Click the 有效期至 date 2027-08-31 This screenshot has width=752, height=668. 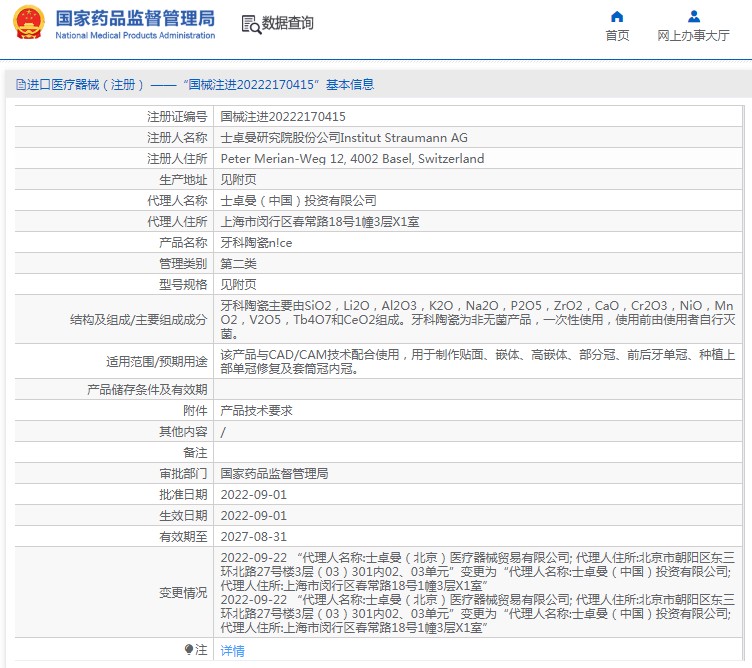coord(253,537)
